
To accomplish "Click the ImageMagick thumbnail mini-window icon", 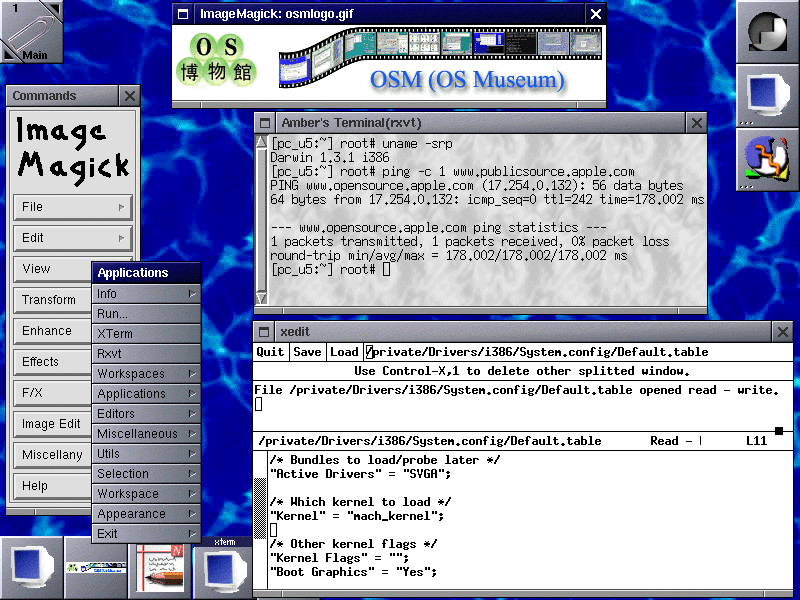I will click(95, 568).
